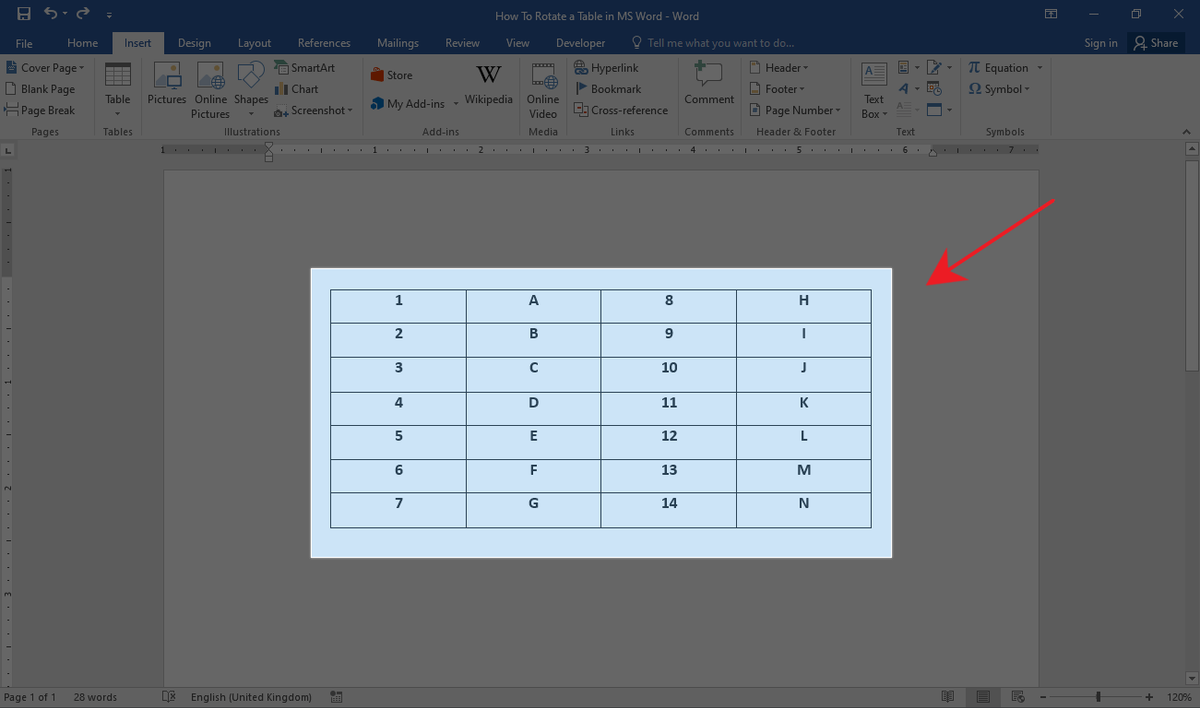Image resolution: width=1200 pixels, height=708 pixels.
Task: Click the Share button
Action: tap(1156, 43)
